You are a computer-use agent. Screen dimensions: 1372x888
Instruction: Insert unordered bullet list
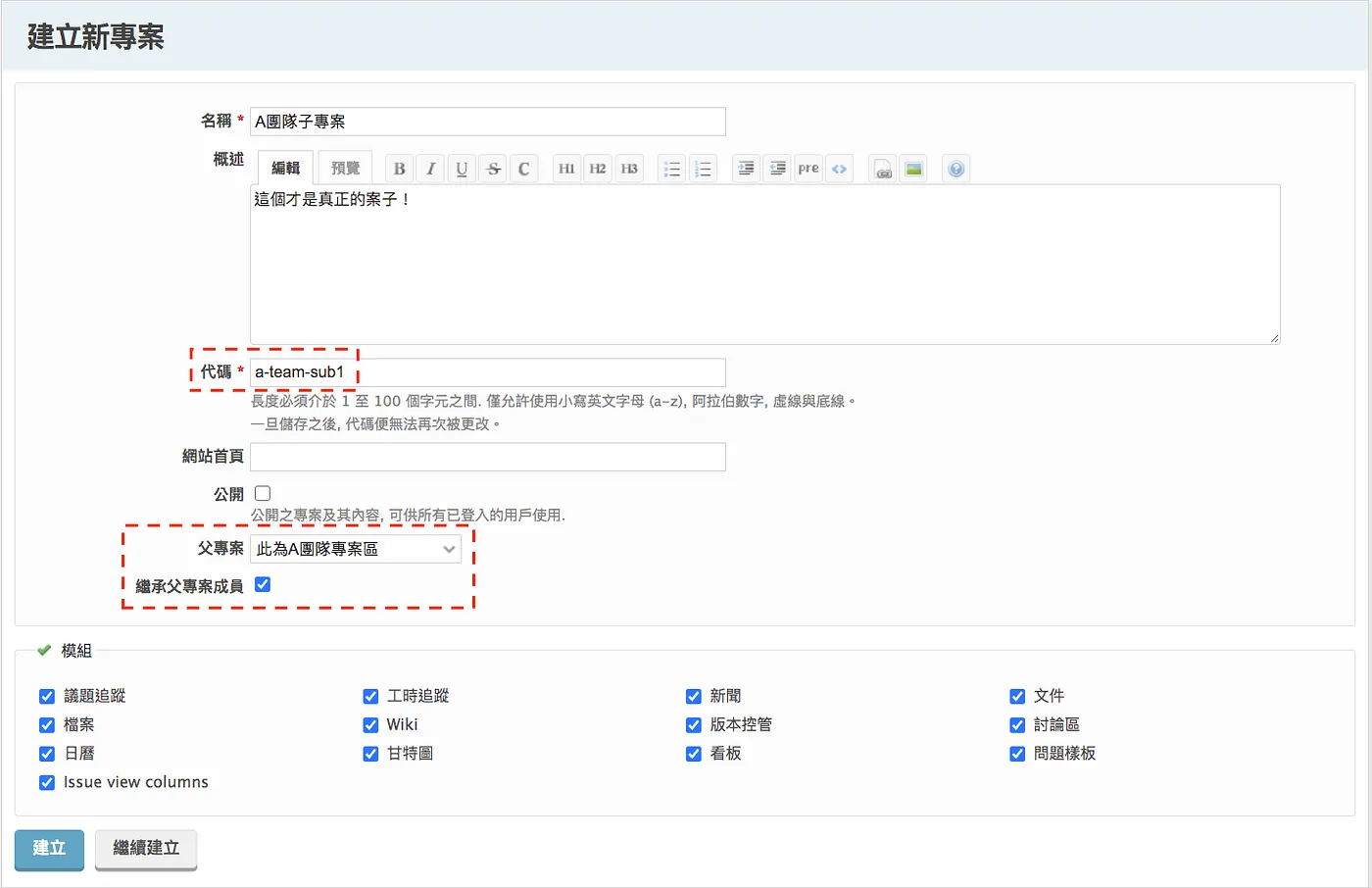[671, 169]
